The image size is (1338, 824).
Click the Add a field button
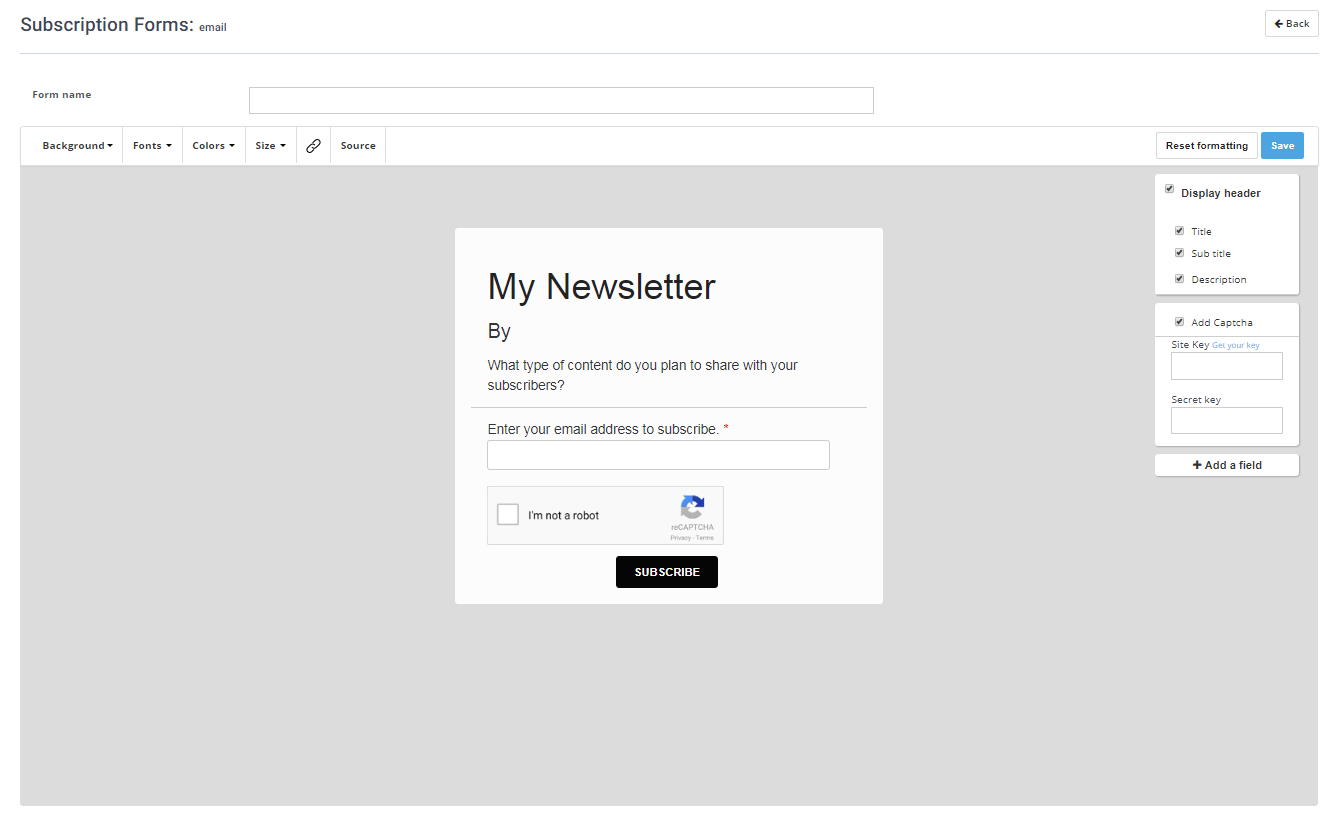(1227, 465)
